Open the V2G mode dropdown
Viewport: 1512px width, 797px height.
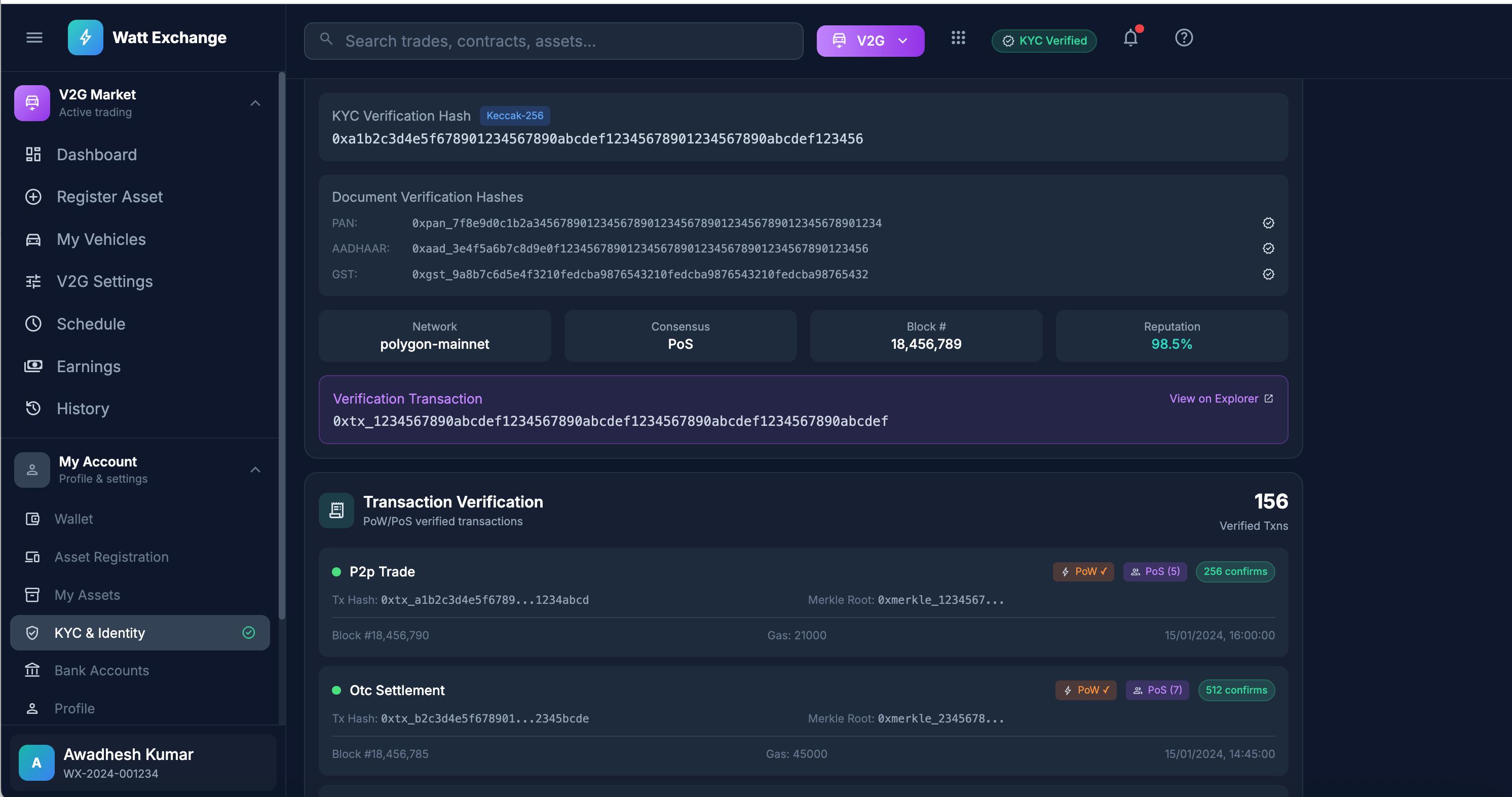pos(871,41)
